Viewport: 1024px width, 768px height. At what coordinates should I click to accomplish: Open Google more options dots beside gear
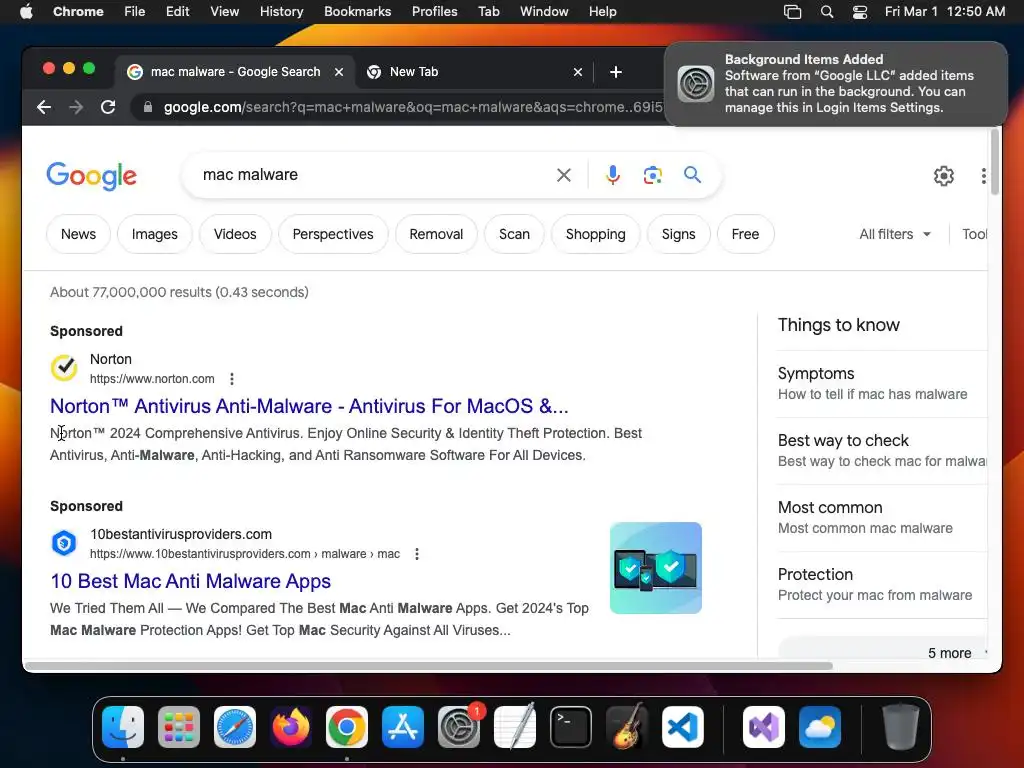[983, 176]
